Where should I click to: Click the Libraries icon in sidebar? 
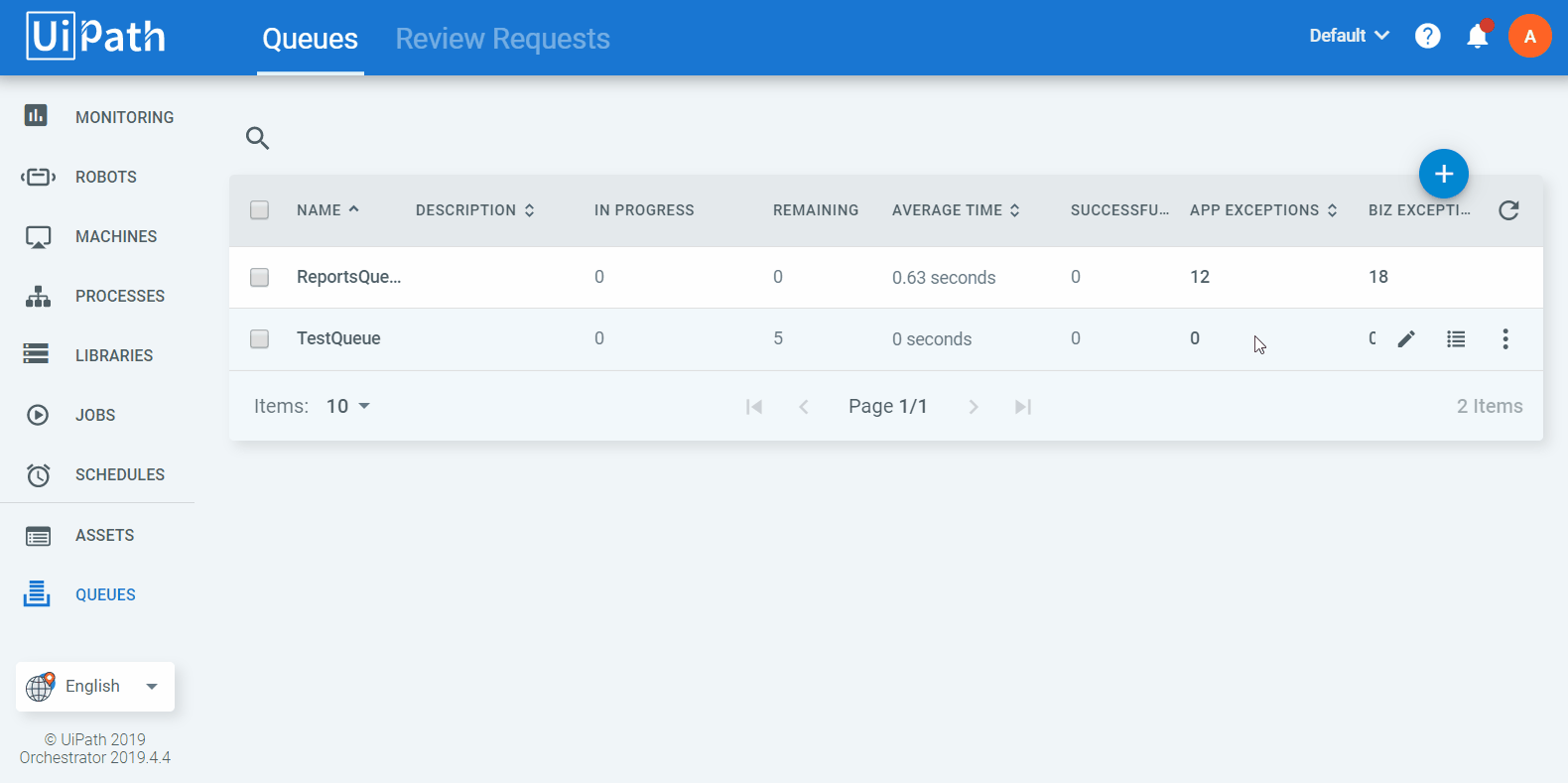(37, 354)
